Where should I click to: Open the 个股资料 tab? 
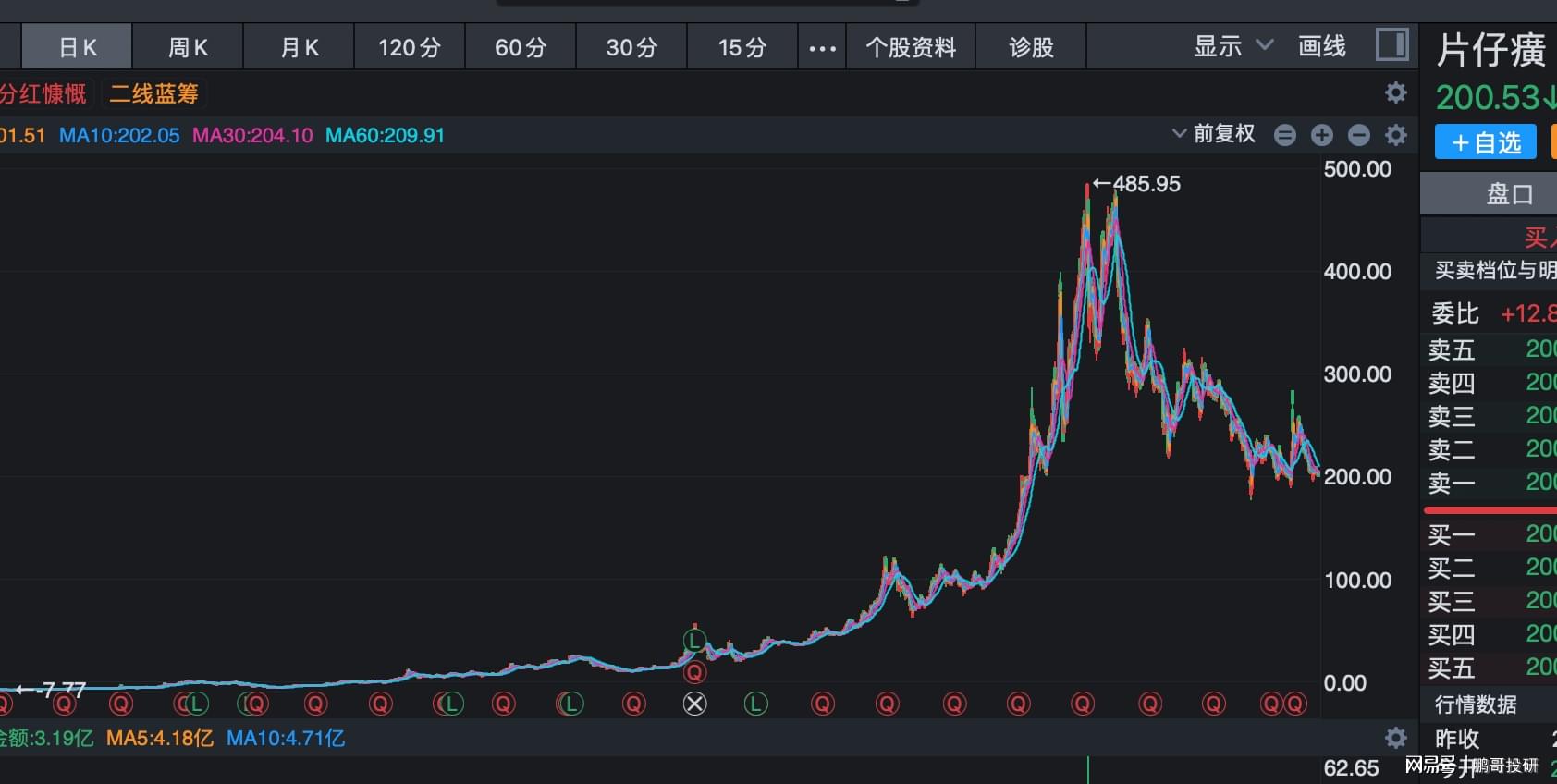911,47
